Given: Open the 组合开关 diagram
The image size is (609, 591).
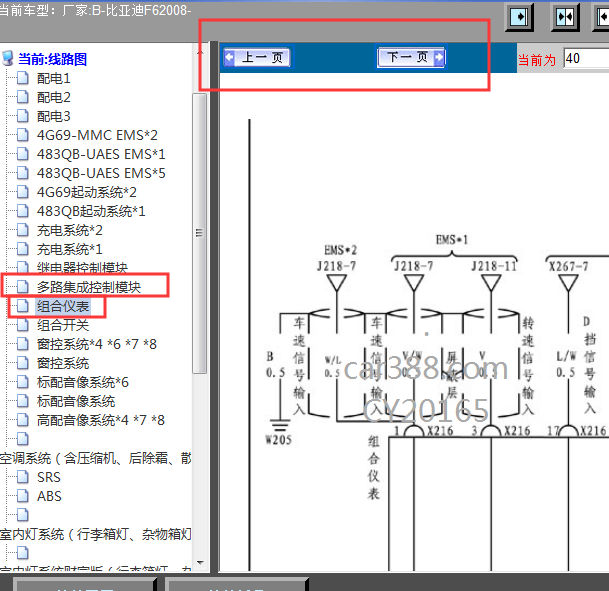Looking at the screenshot, I should pos(63,325).
